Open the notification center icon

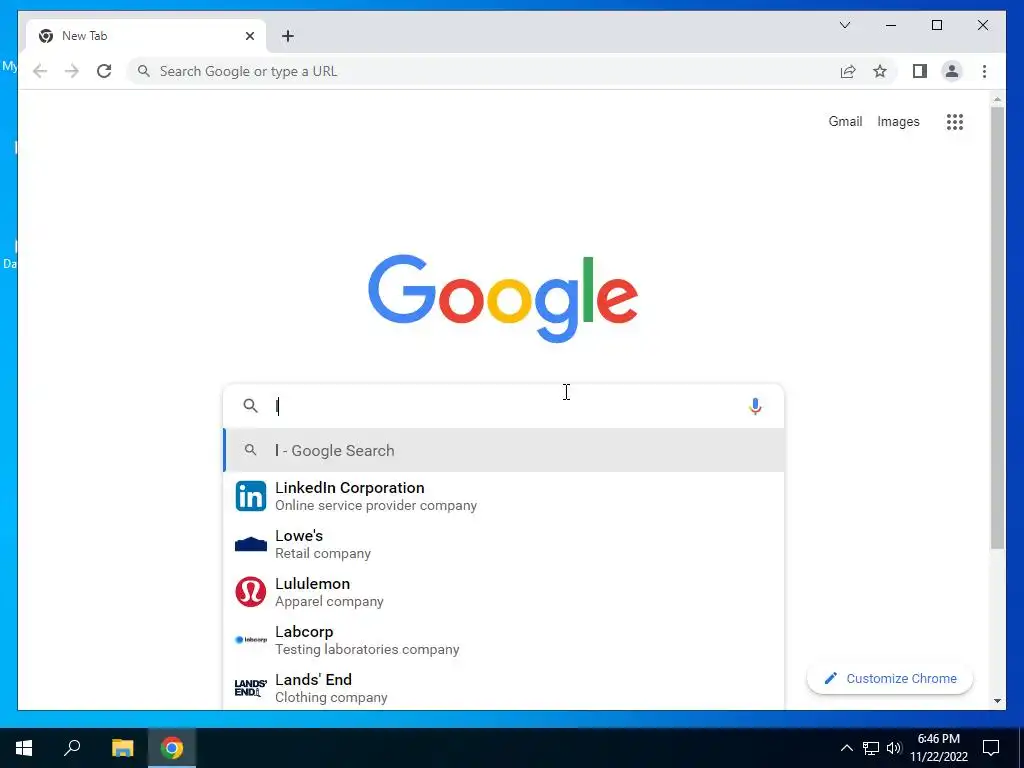tap(991, 748)
